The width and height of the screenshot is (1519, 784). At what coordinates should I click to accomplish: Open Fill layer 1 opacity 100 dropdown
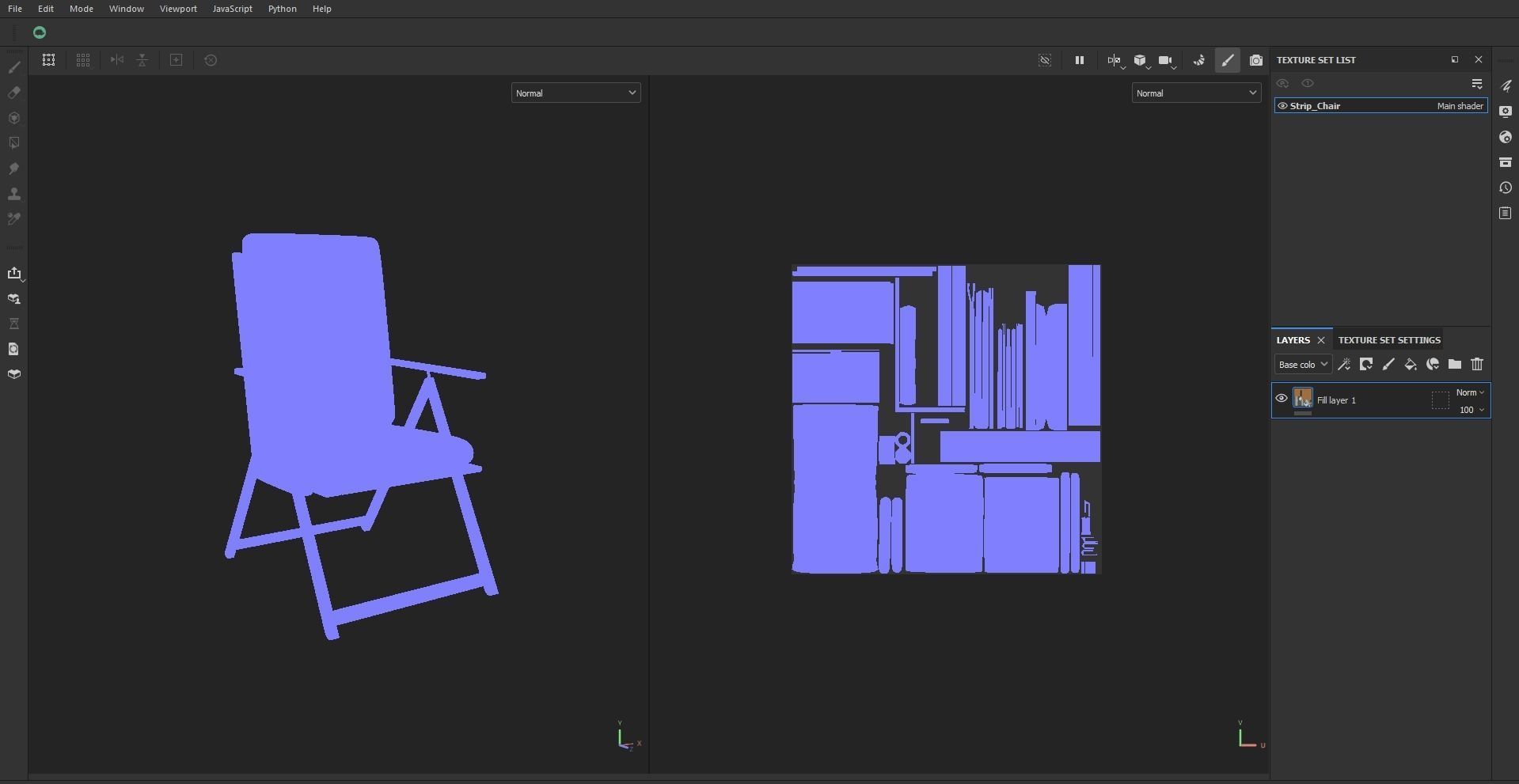click(1472, 410)
